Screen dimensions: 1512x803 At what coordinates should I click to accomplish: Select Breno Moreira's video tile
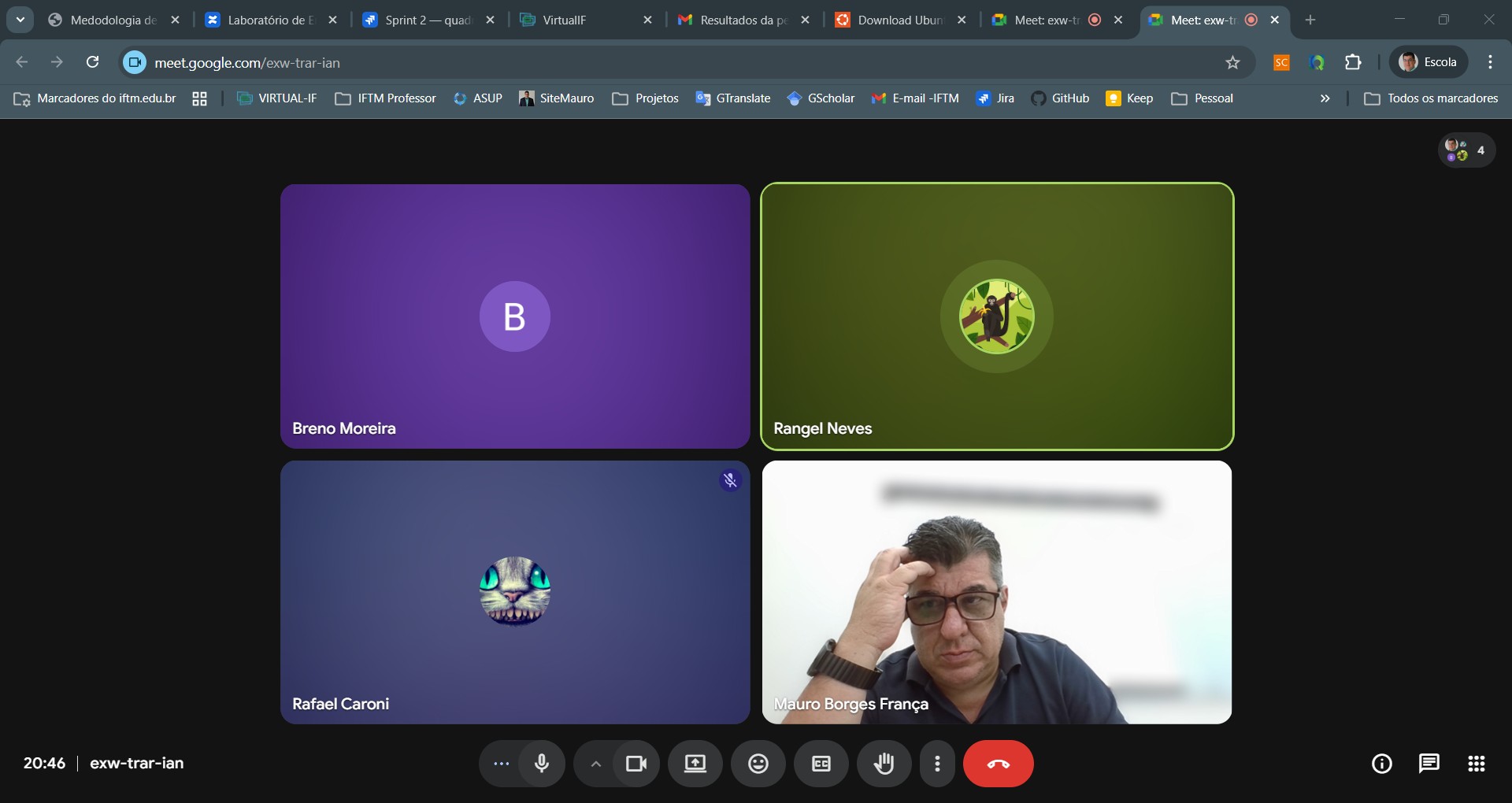[x=515, y=316]
